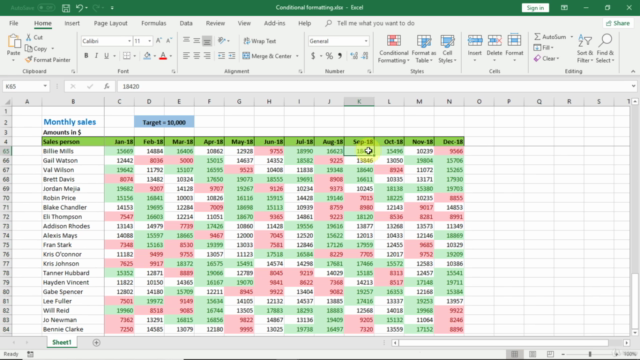Click Increase Decimal icon
The image size is (640, 360).
(x=353, y=56)
